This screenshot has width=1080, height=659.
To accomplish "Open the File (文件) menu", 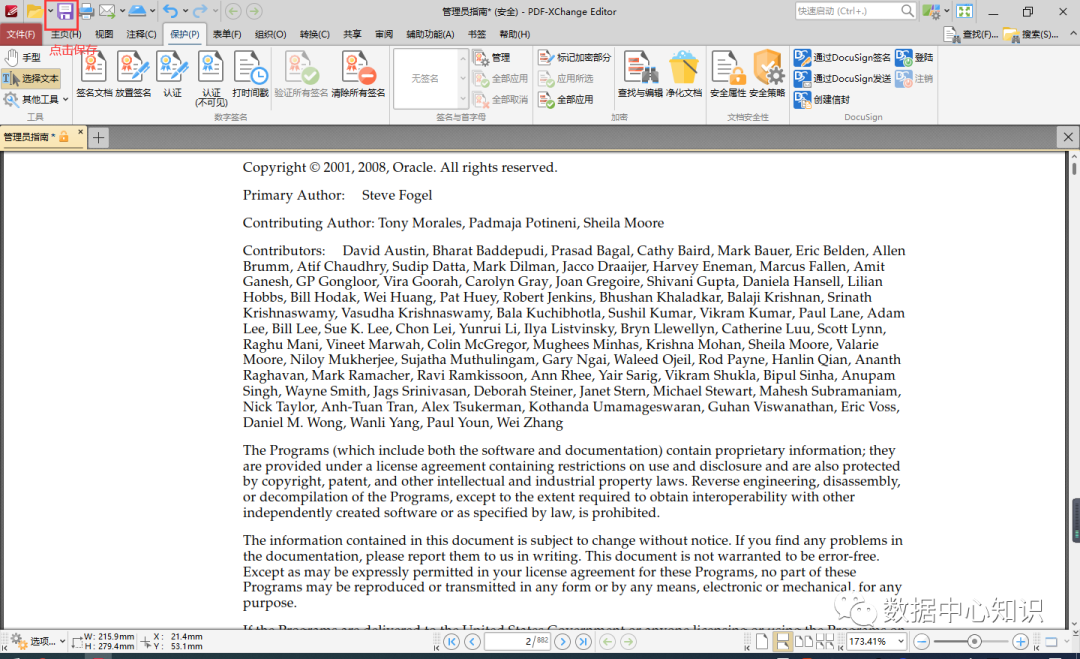I will click(21, 34).
